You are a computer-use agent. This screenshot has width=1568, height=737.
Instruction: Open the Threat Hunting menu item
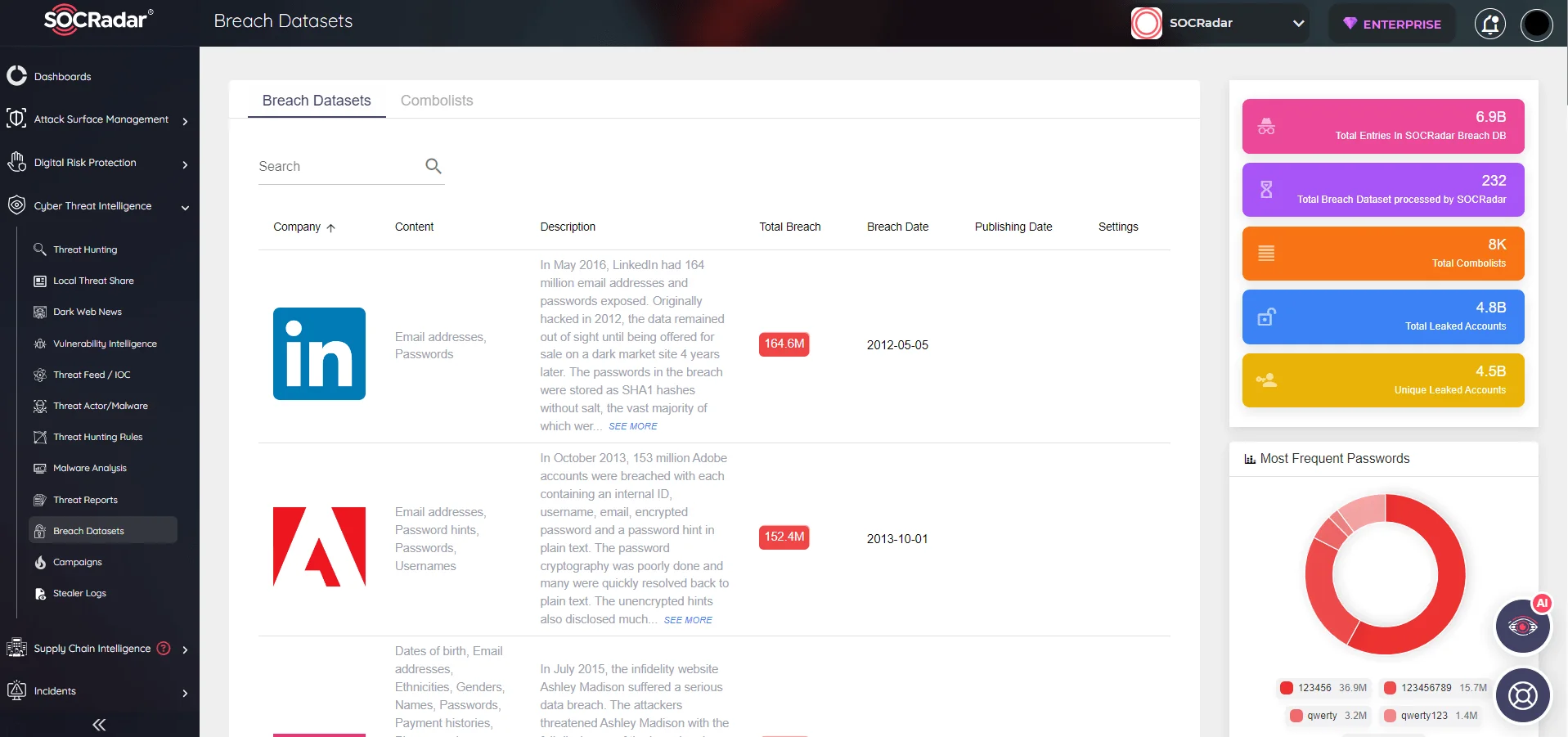[85, 249]
